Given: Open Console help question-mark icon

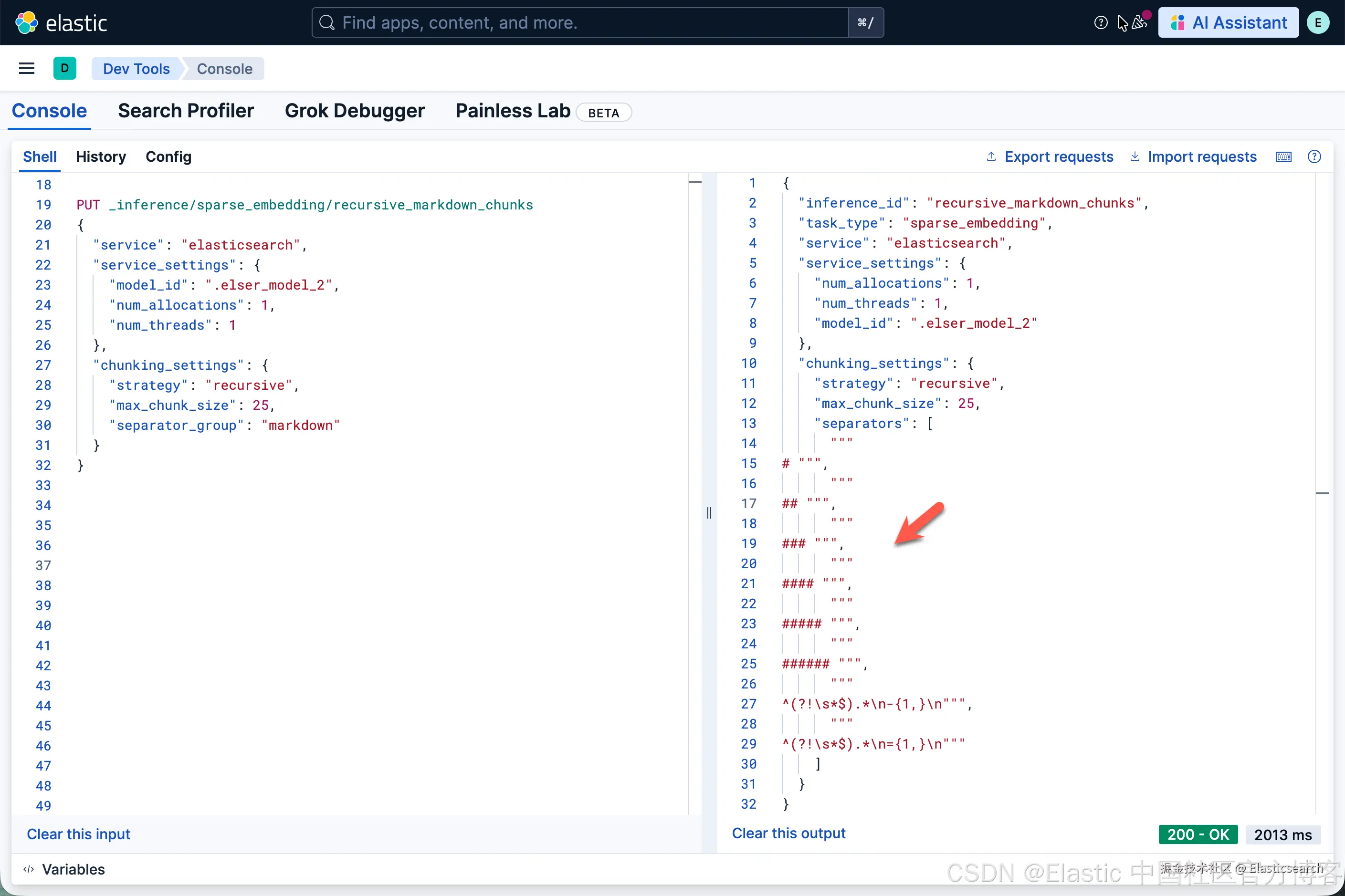Looking at the screenshot, I should click(x=1314, y=157).
